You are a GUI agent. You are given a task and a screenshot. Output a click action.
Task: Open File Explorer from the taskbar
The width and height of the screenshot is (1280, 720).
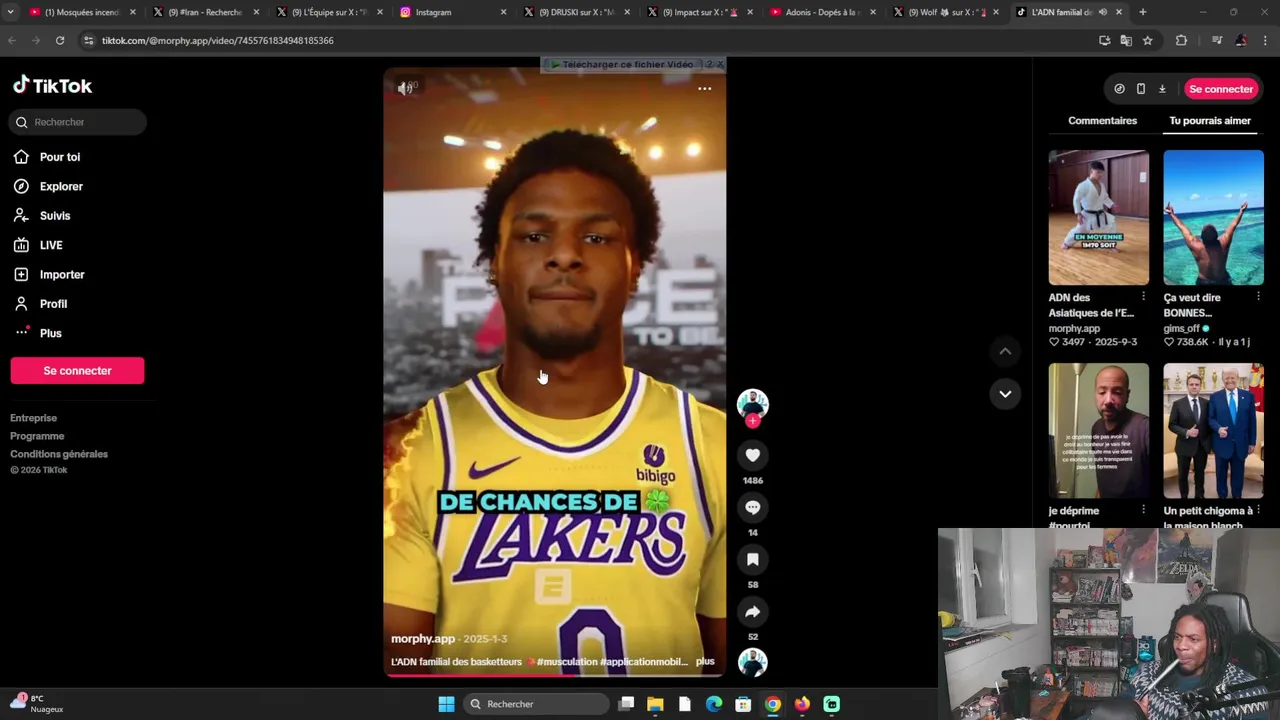coord(655,704)
